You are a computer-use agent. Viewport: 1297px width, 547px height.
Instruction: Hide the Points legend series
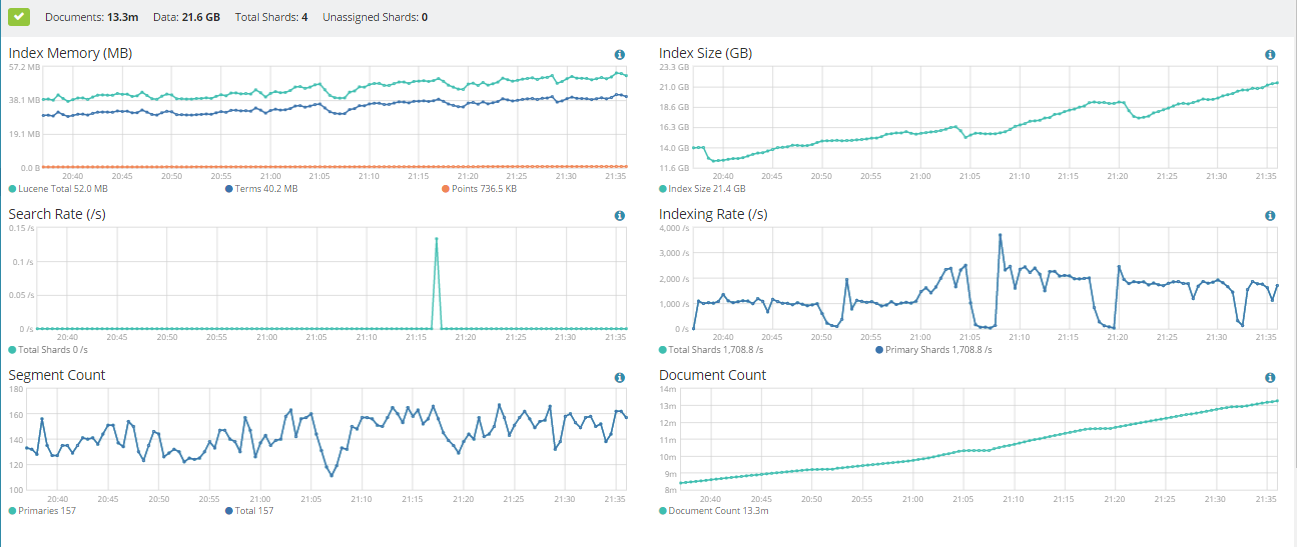tap(482, 188)
